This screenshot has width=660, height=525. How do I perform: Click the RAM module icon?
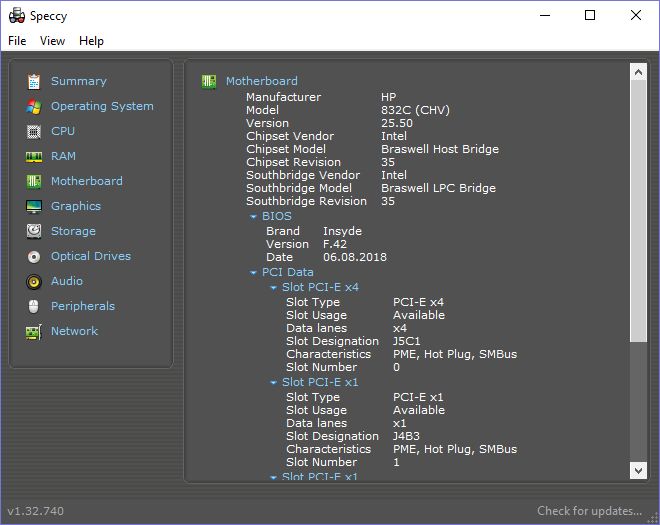34,157
